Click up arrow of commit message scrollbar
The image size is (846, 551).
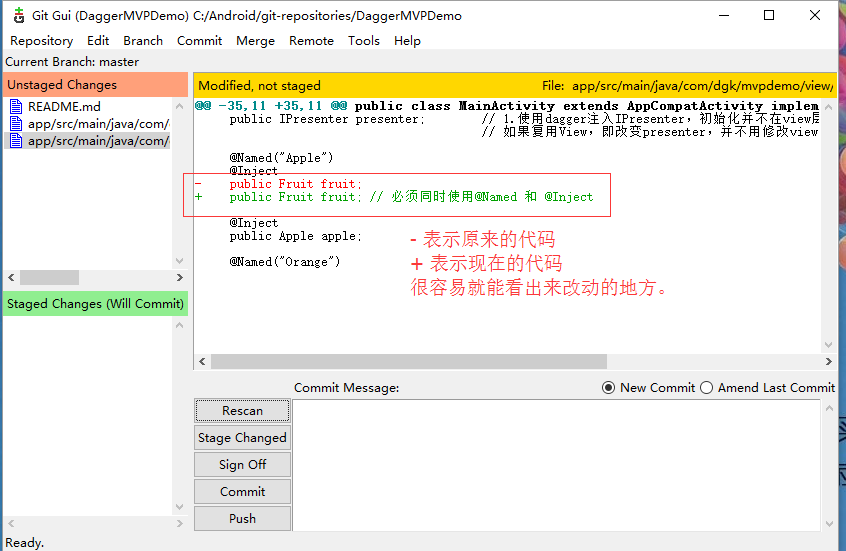(x=829, y=408)
